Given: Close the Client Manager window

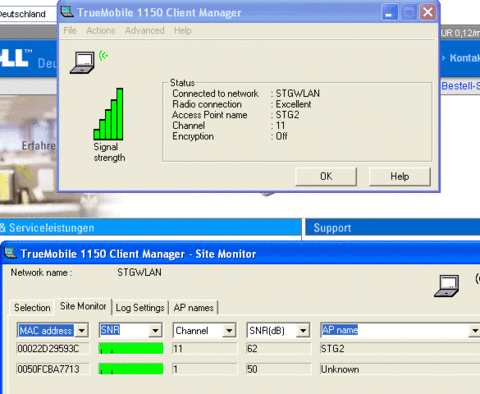Looking at the screenshot, I should click(x=428, y=13).
